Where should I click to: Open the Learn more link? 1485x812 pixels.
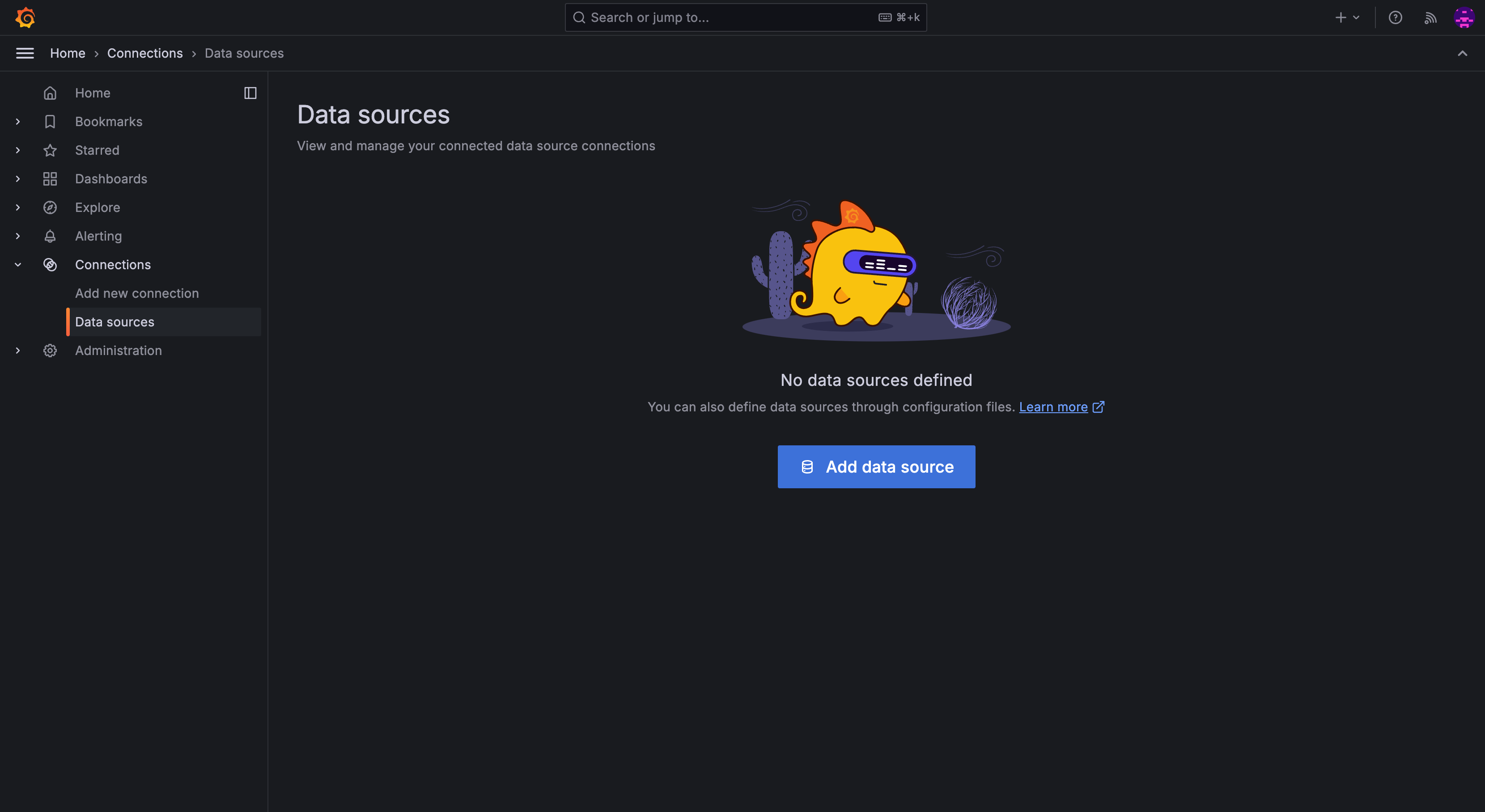[x=1053, y=407]
